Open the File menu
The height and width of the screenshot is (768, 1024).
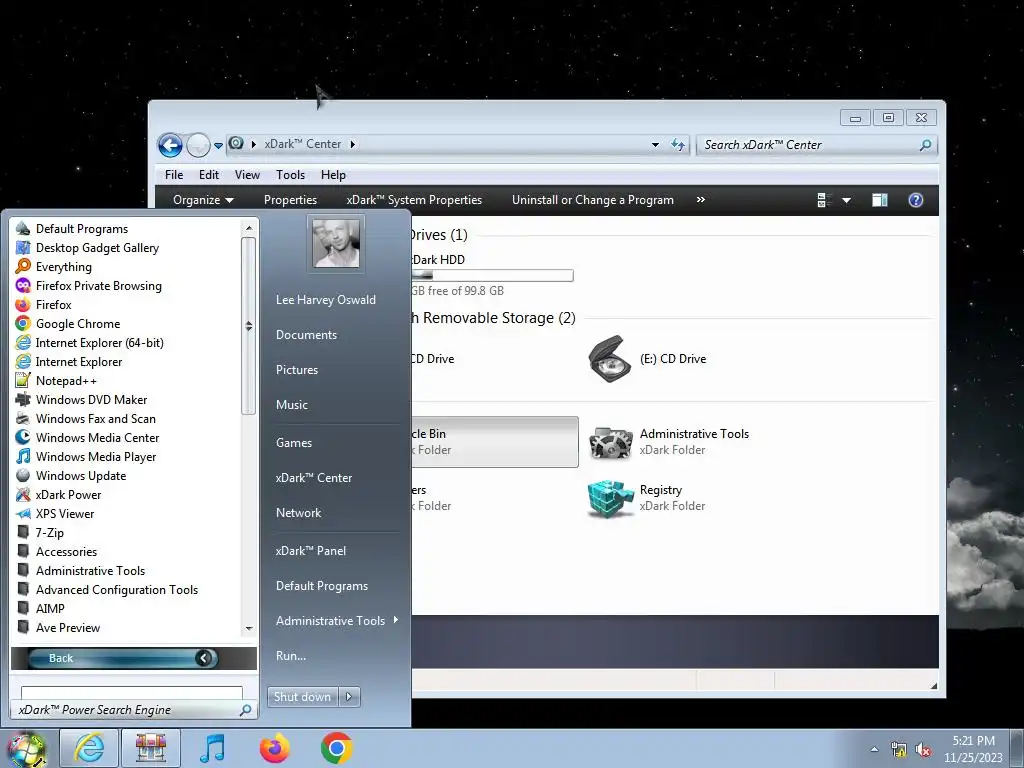pos(174,174)
